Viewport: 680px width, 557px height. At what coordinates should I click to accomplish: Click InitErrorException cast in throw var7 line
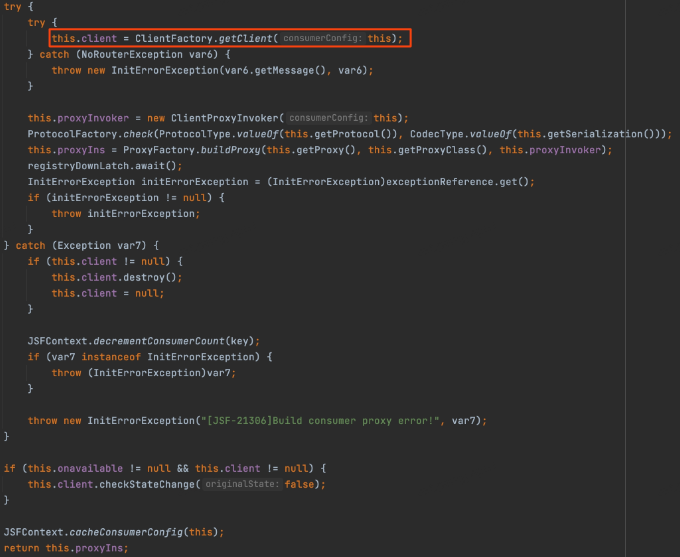coord(147,373)
